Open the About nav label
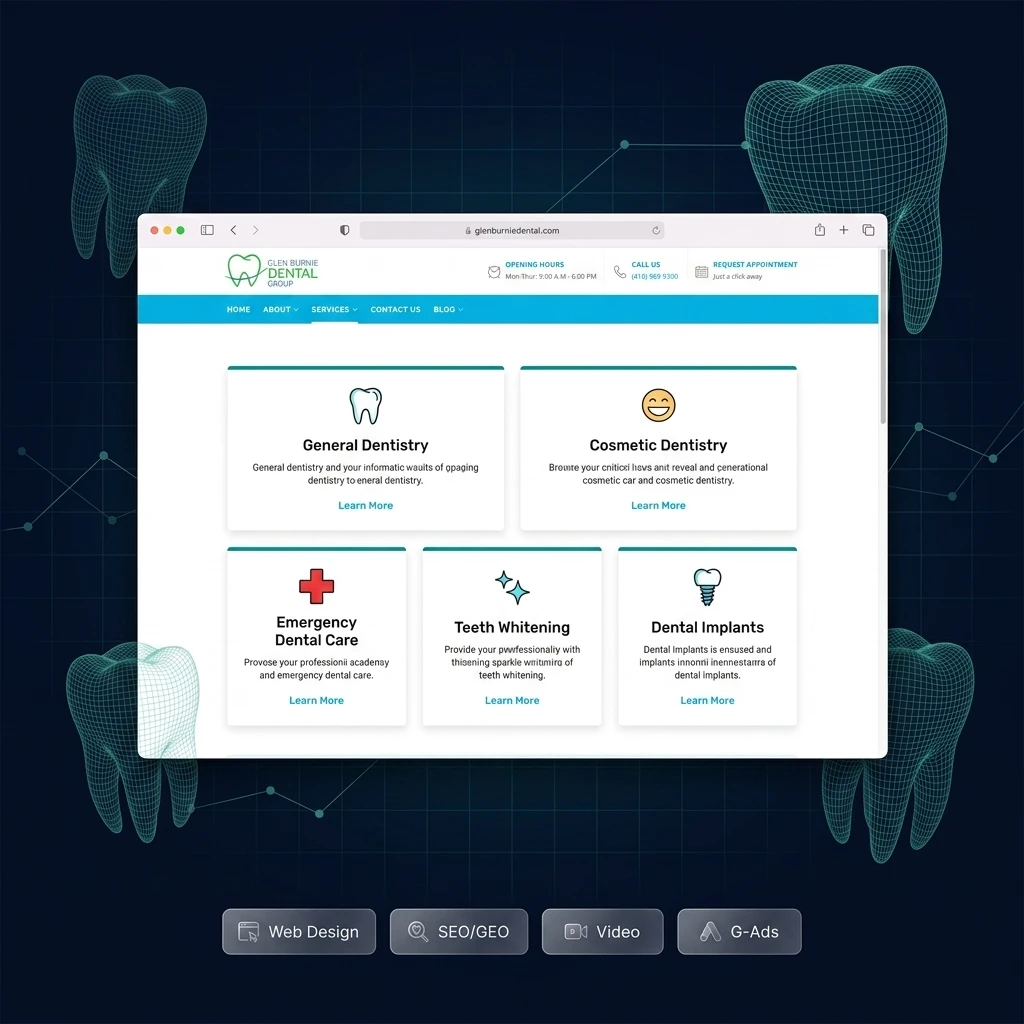 (277, 310)
